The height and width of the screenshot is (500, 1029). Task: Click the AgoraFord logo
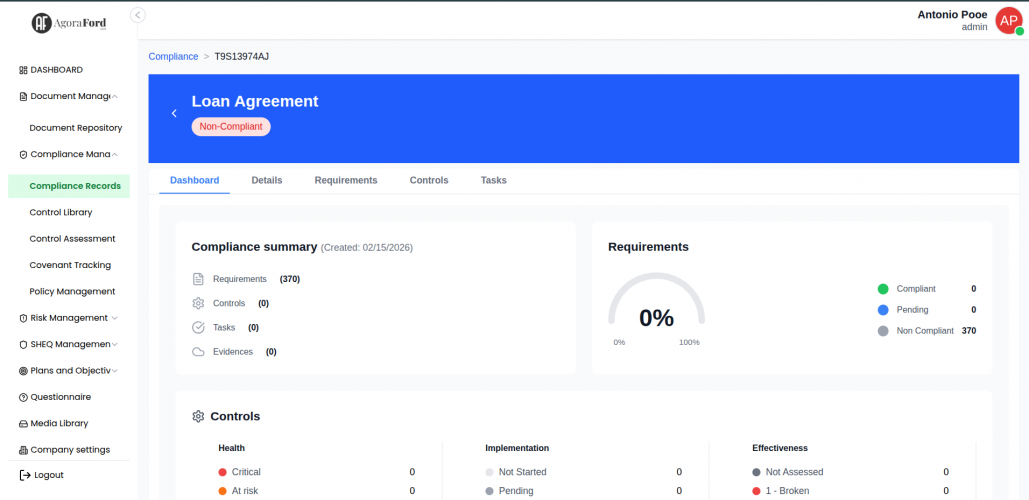click(x=69, y=23)
